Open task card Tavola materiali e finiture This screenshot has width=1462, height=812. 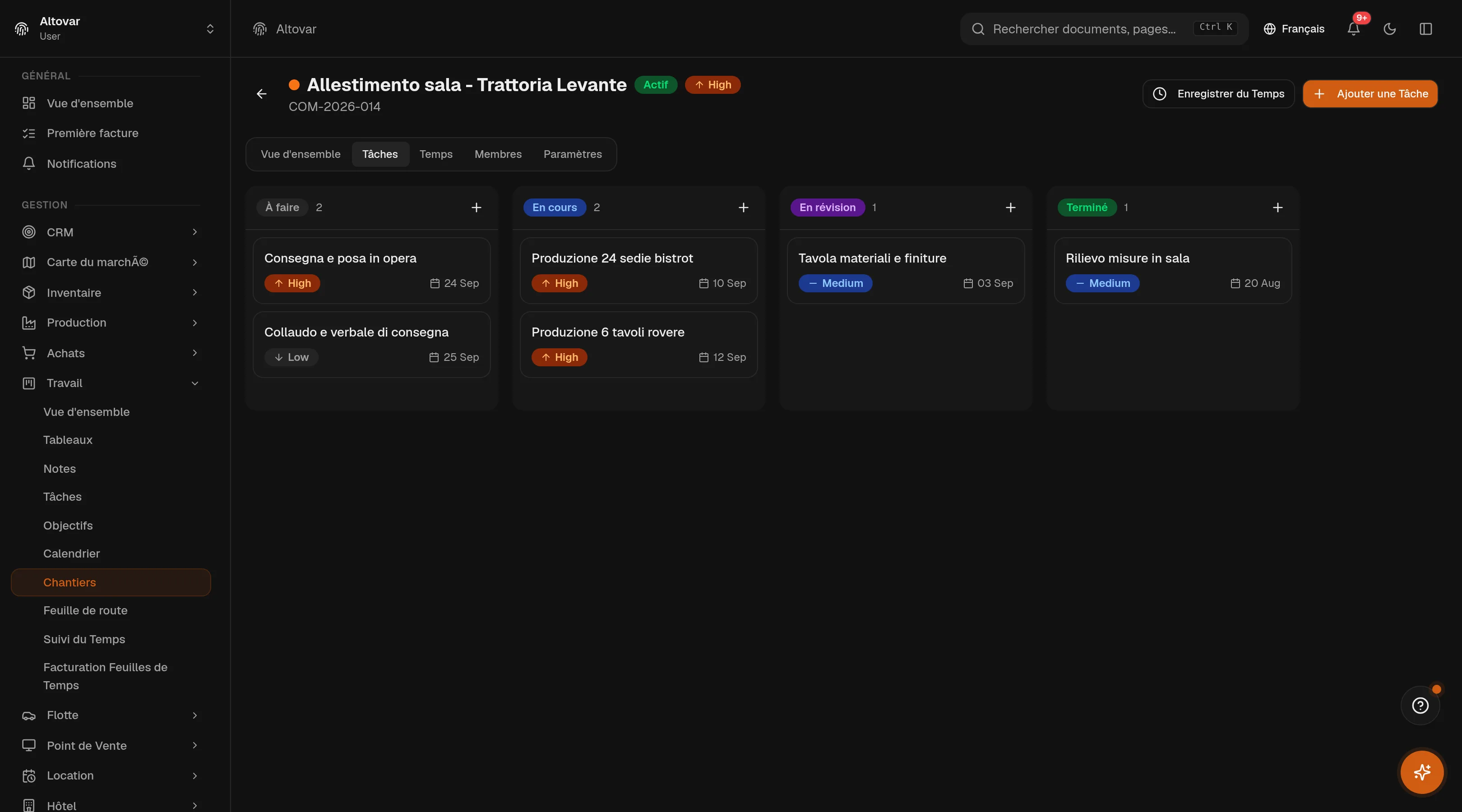906,271
